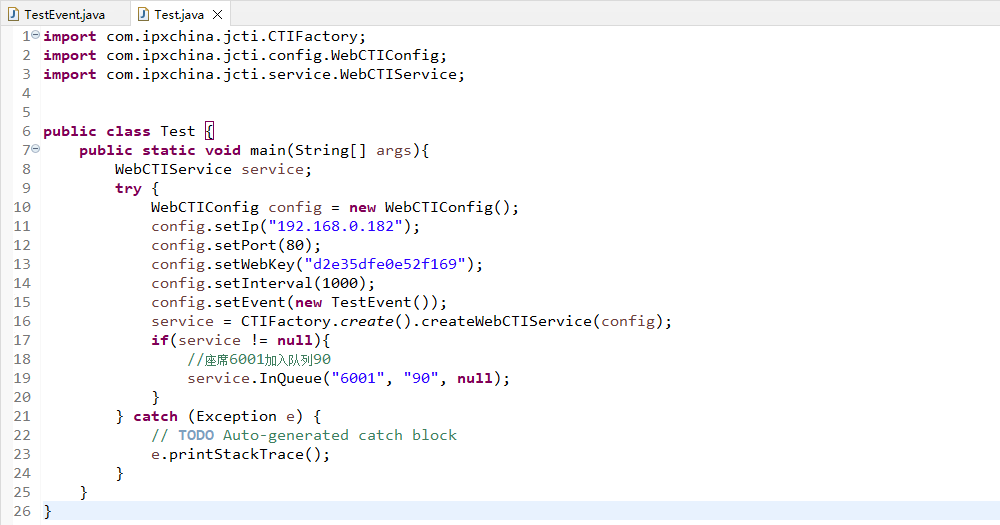Viewport: 1000px width, 525px height.
Task: Place cursor in the "192.168.0.182" IP string
Action: click(x=340, y=226)
